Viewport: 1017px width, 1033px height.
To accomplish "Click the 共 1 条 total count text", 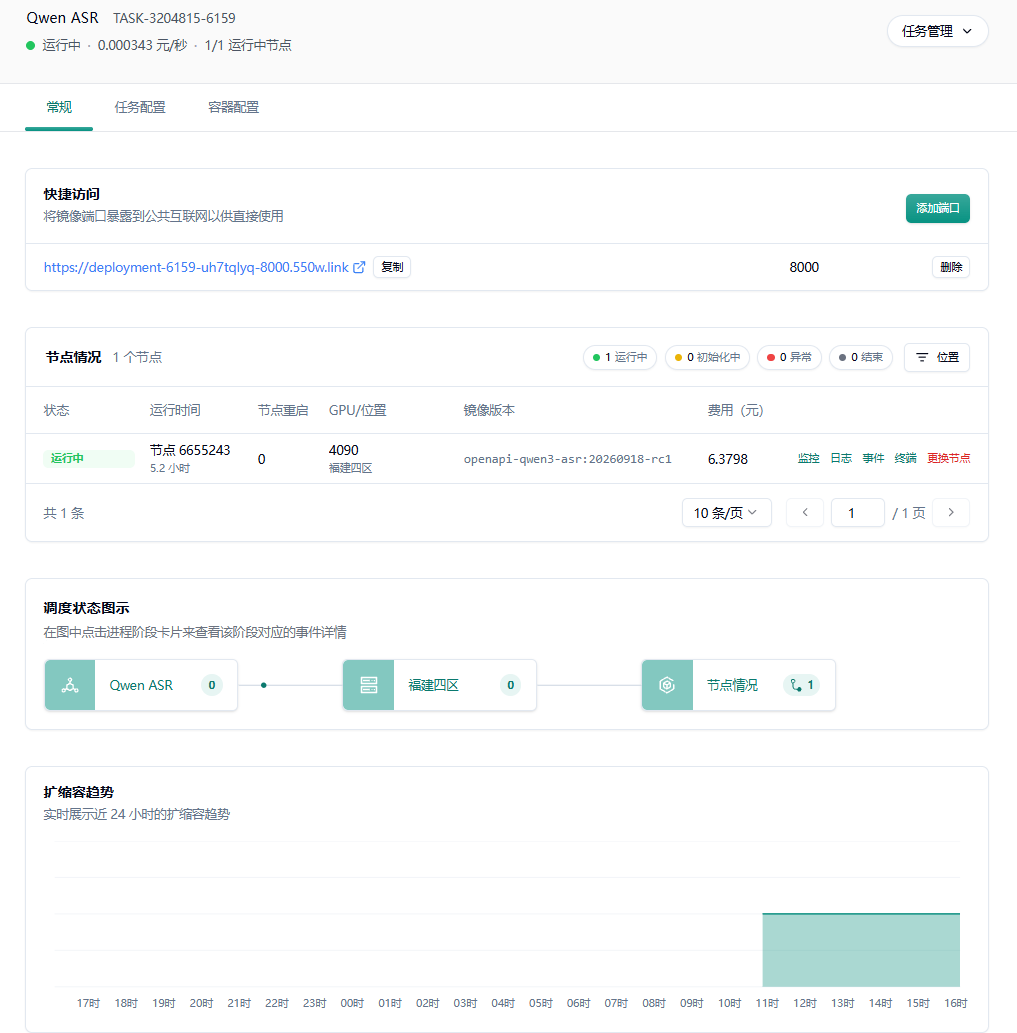I will point(64,513).
